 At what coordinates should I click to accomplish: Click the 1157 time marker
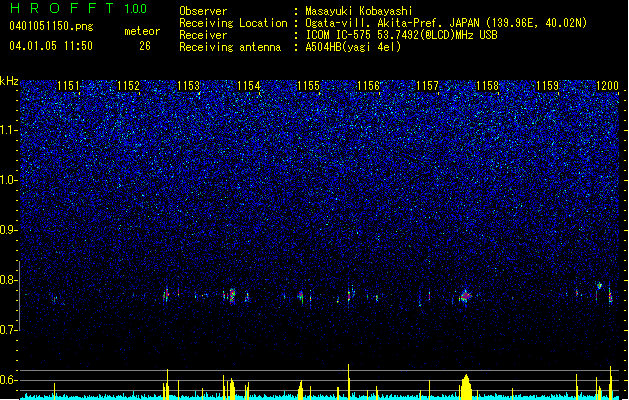tap(428, 85)
